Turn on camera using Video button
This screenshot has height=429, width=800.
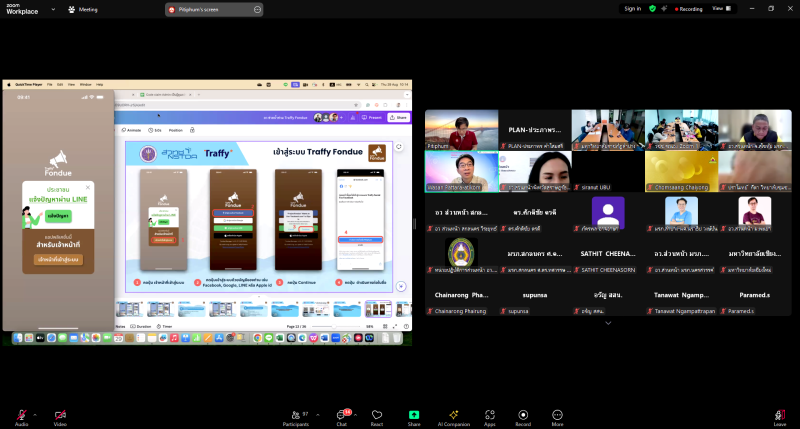[59, 414]
